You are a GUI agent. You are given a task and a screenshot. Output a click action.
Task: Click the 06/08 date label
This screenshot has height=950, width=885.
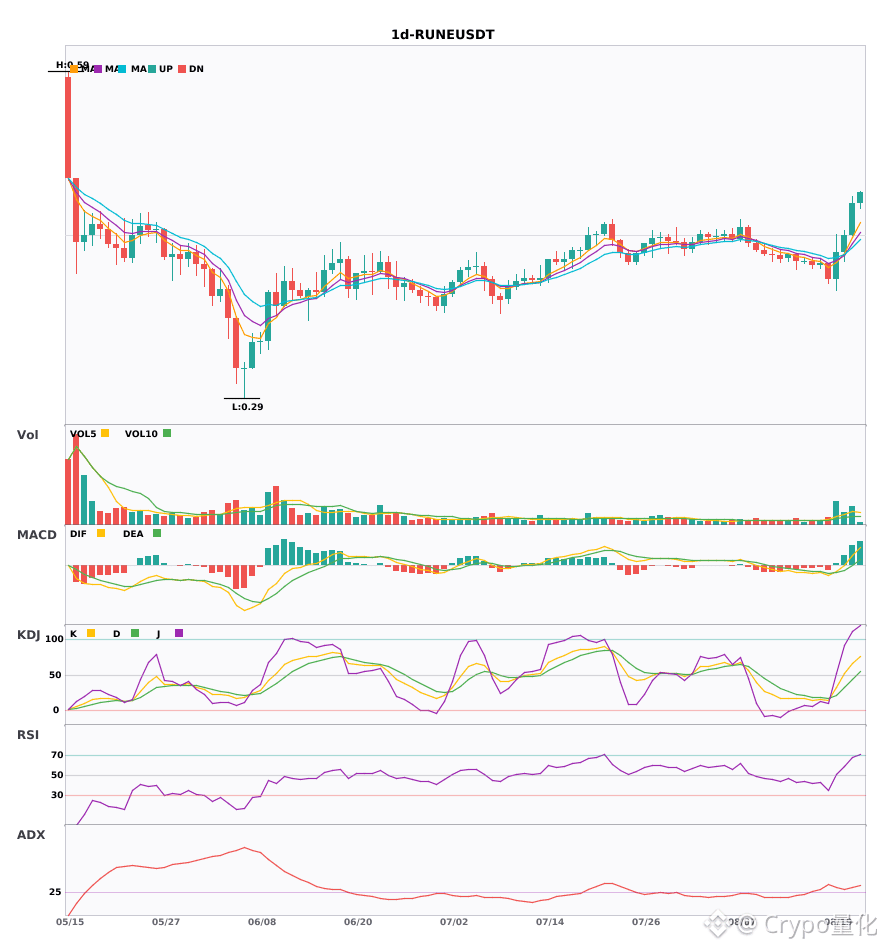262,922
